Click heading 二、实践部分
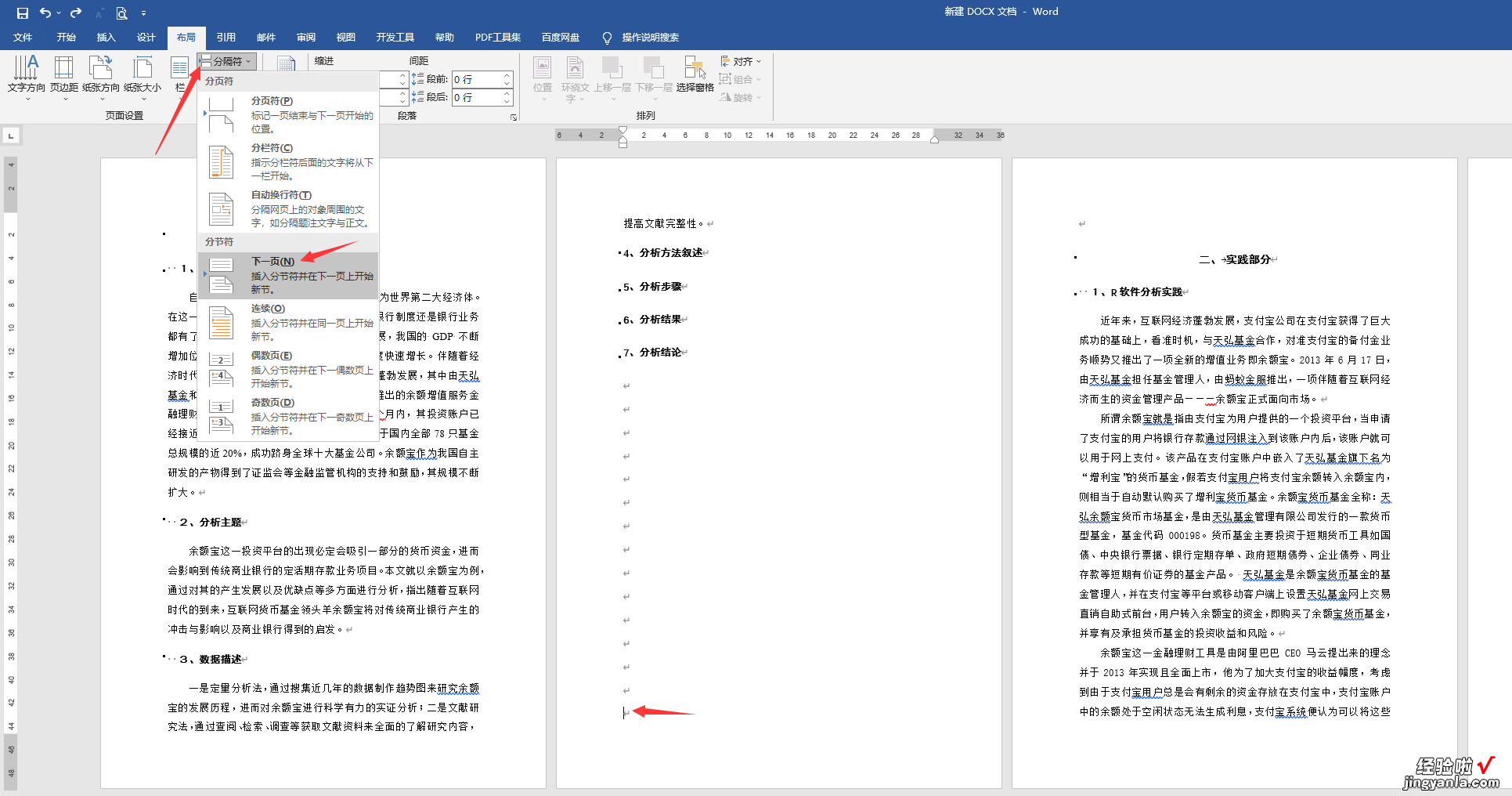 point(1236,259)
